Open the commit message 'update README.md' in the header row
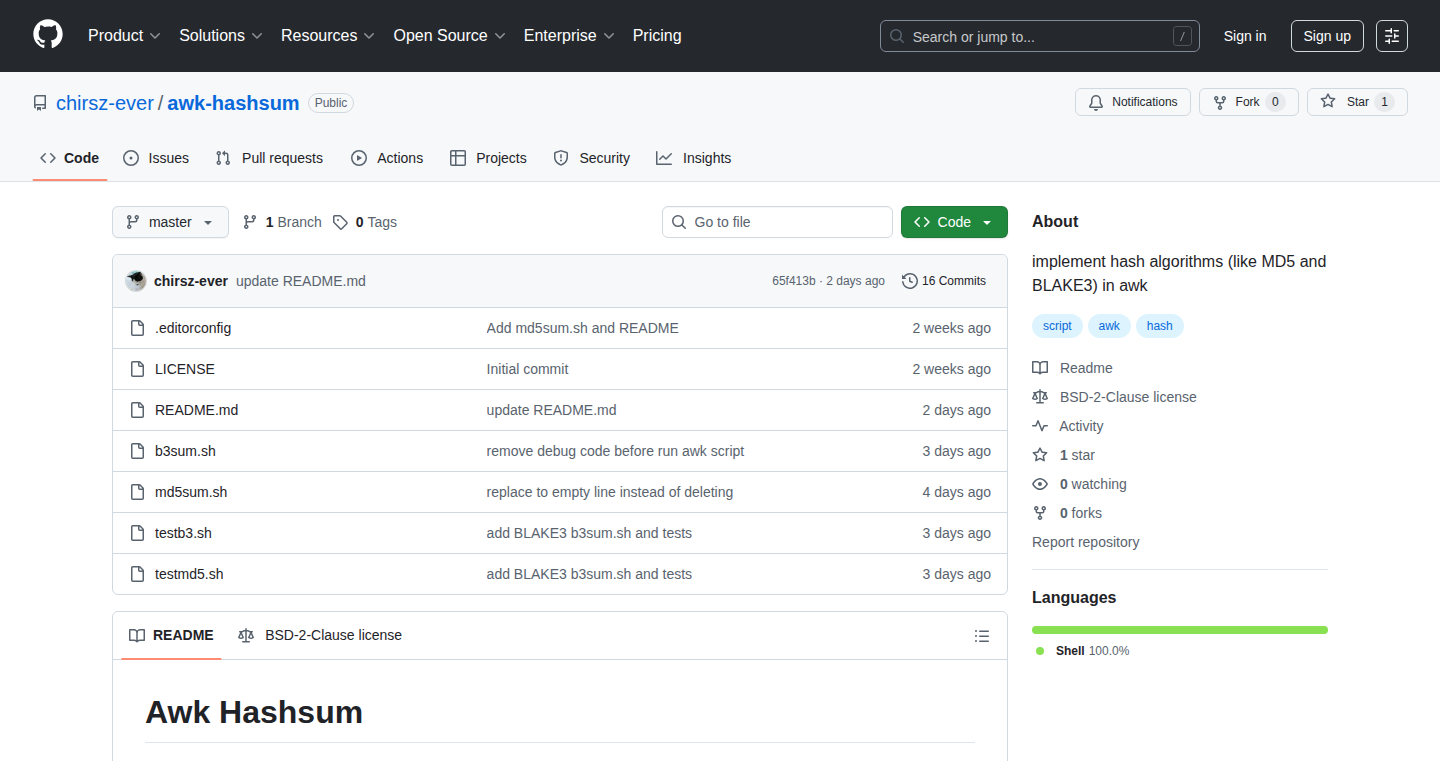The image size is (1440, 761). (301, 281)
